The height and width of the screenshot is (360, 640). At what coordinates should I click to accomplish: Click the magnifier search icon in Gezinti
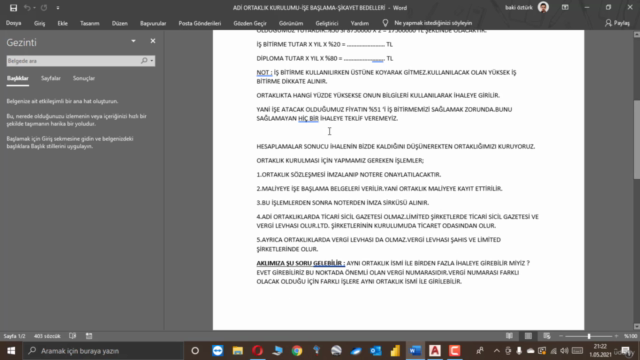click(144, 61)
